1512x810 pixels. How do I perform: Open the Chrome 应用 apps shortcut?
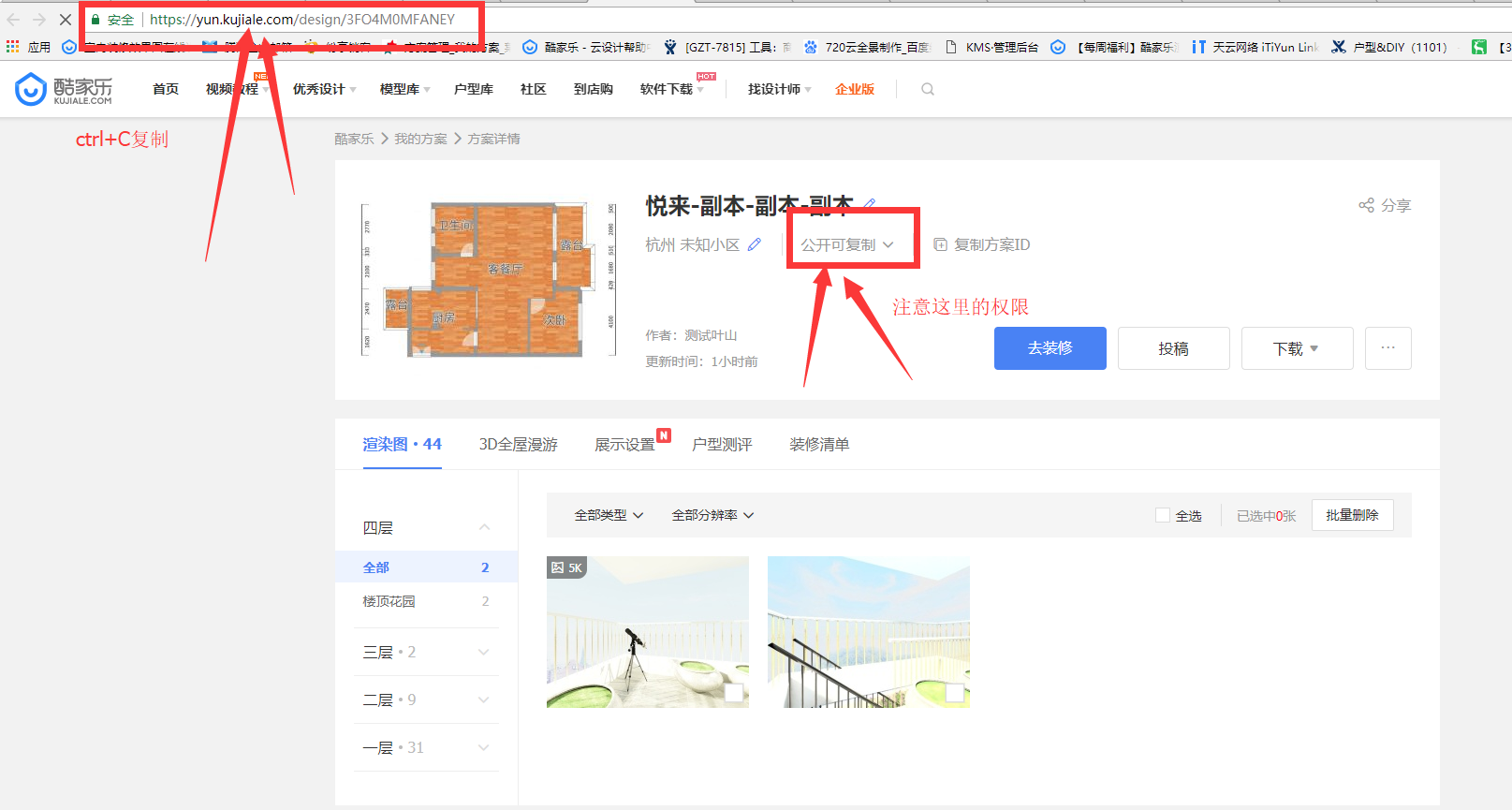coord(28,47)
